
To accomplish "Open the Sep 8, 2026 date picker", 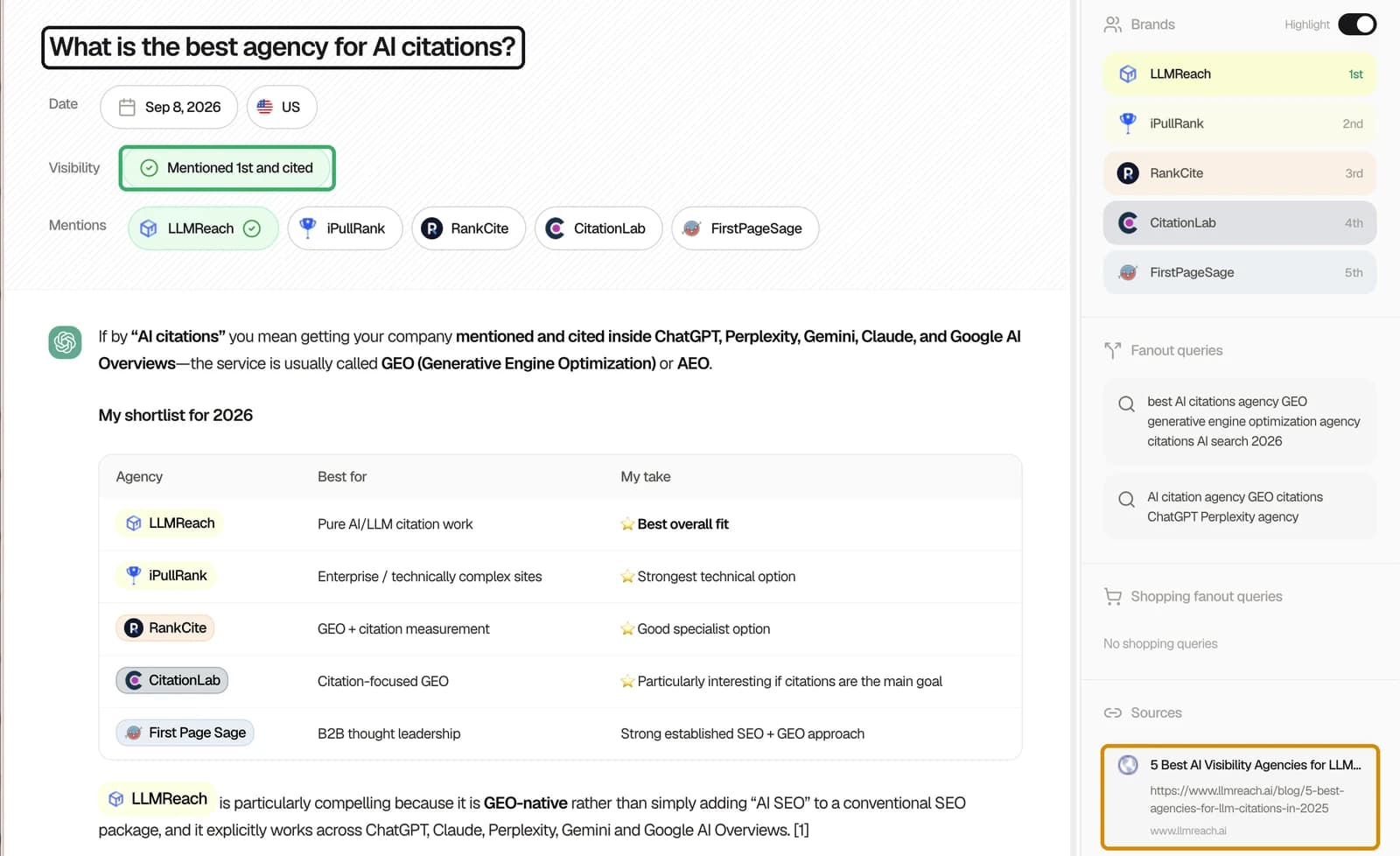I will click(x=169, y=107).
